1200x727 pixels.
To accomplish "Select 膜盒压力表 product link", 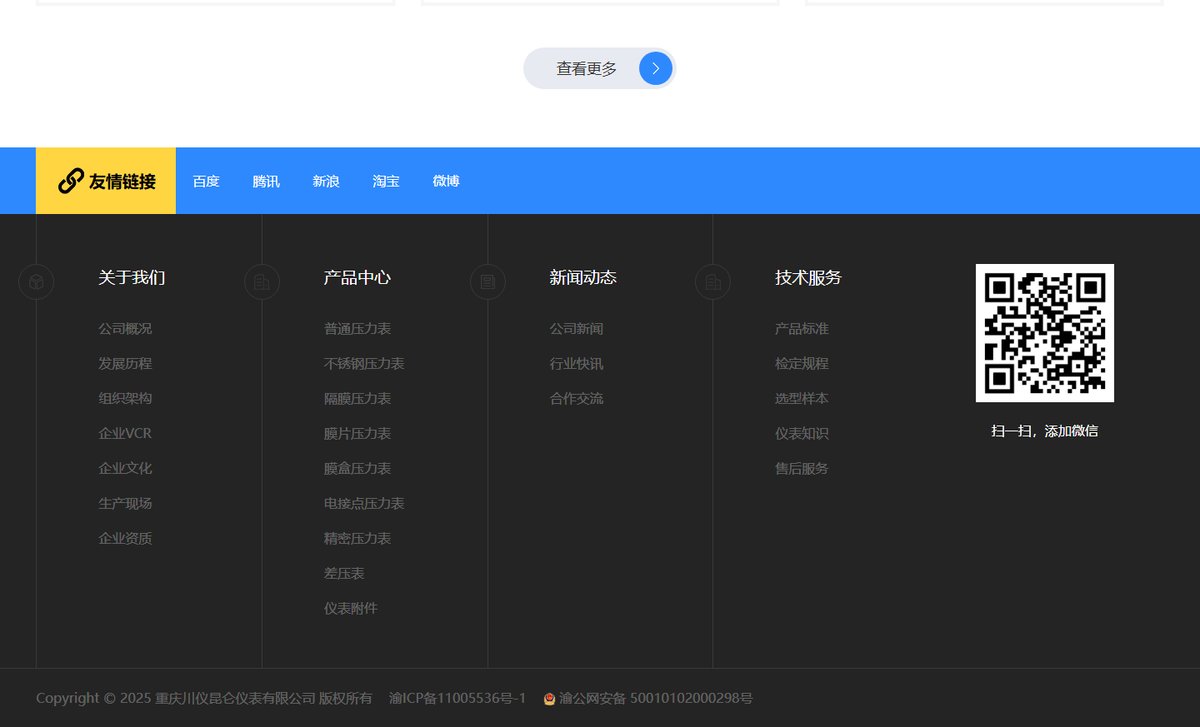I will 357,468.
